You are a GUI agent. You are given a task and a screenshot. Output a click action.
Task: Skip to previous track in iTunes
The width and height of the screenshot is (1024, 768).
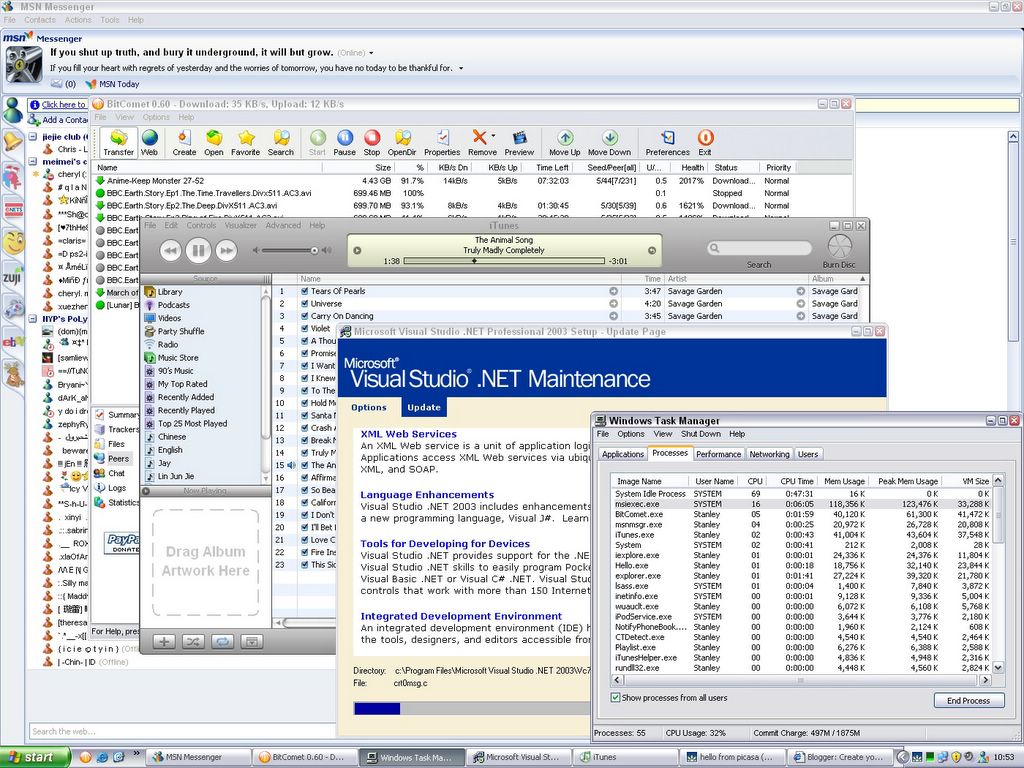pos(170,250)
